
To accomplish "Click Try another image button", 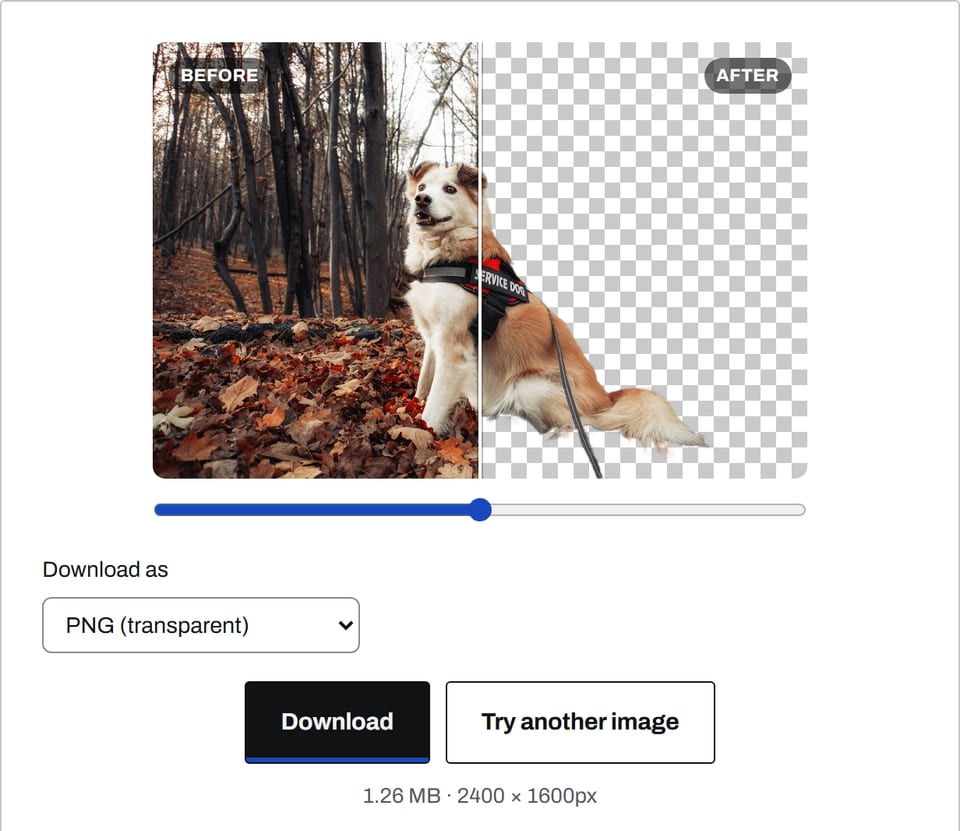I will pyautogui.click(x=580, y=722).
